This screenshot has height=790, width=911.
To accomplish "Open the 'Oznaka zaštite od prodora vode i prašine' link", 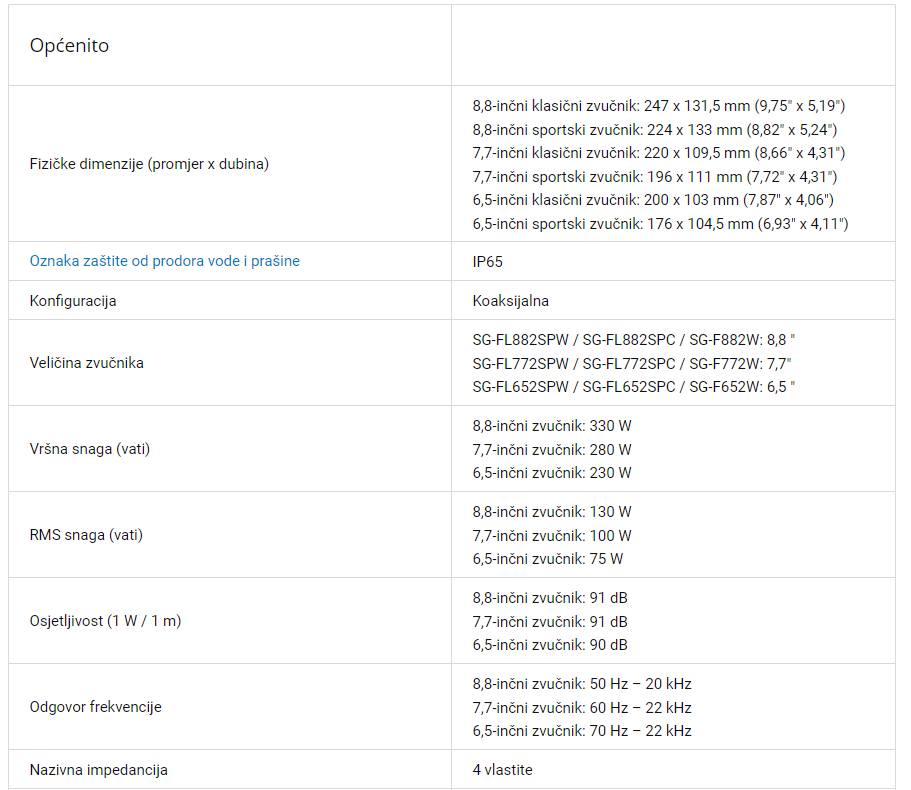I will [164, 261].
